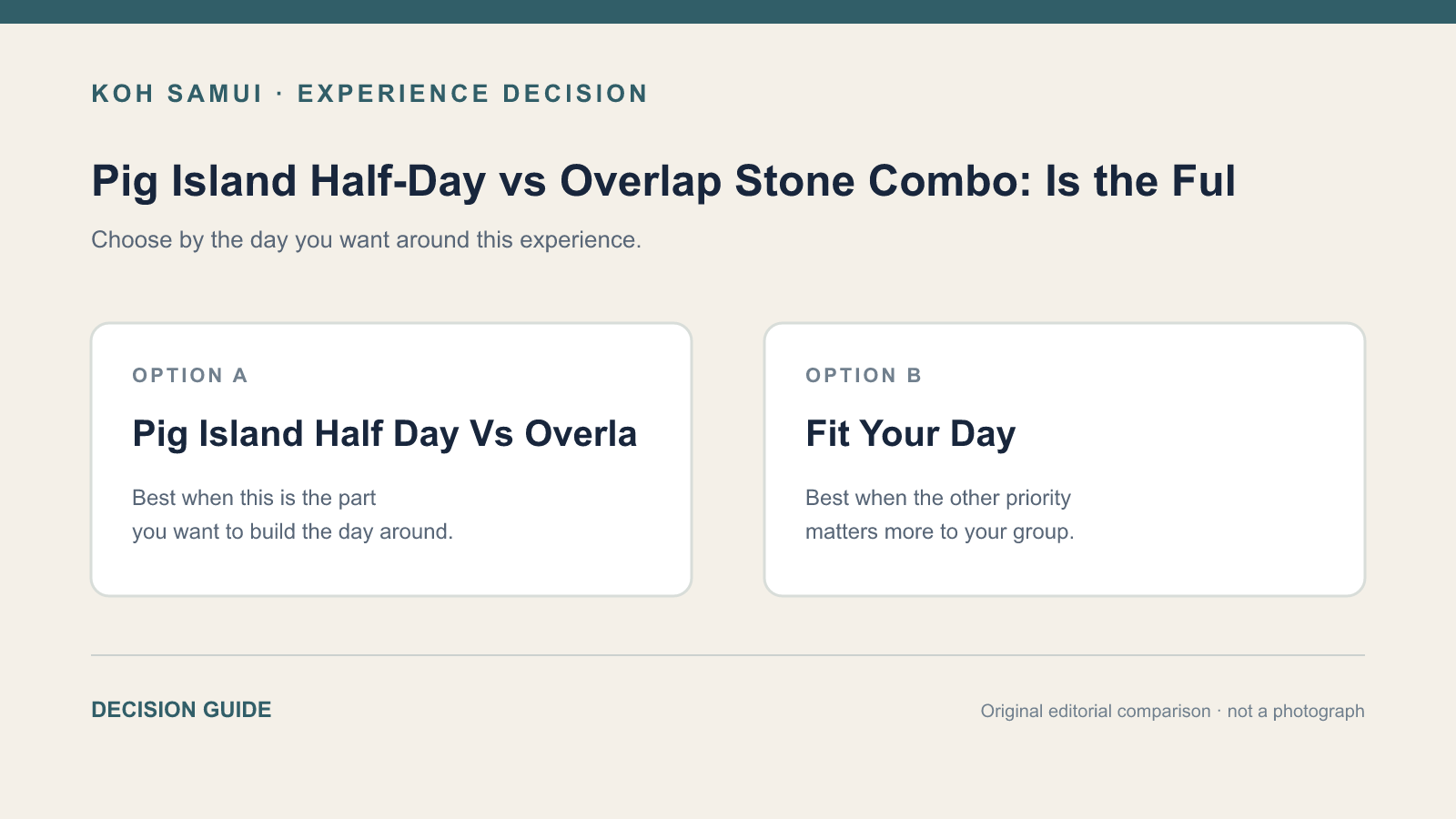Open the Pig Island Half Day Vs Overla card title
This screenshot has width=1456, height=819.
(384, 434)
